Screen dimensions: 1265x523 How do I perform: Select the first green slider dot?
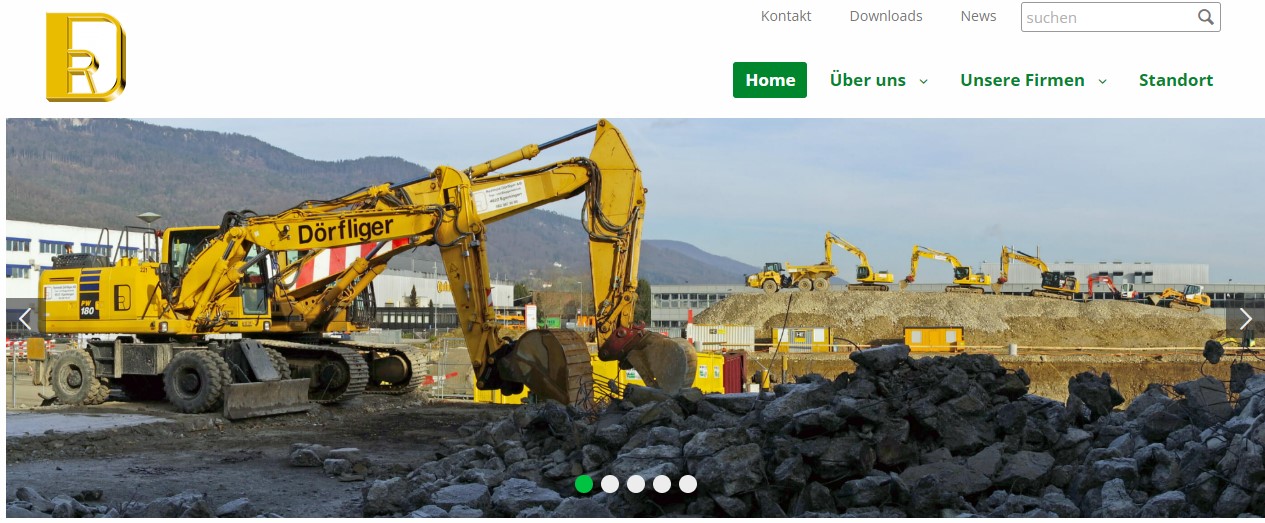click(584, 484)
